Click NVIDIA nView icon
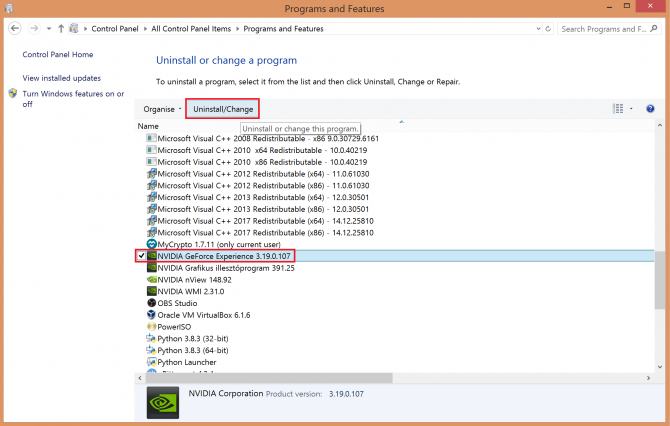670x426 pixels. (151, 279)
